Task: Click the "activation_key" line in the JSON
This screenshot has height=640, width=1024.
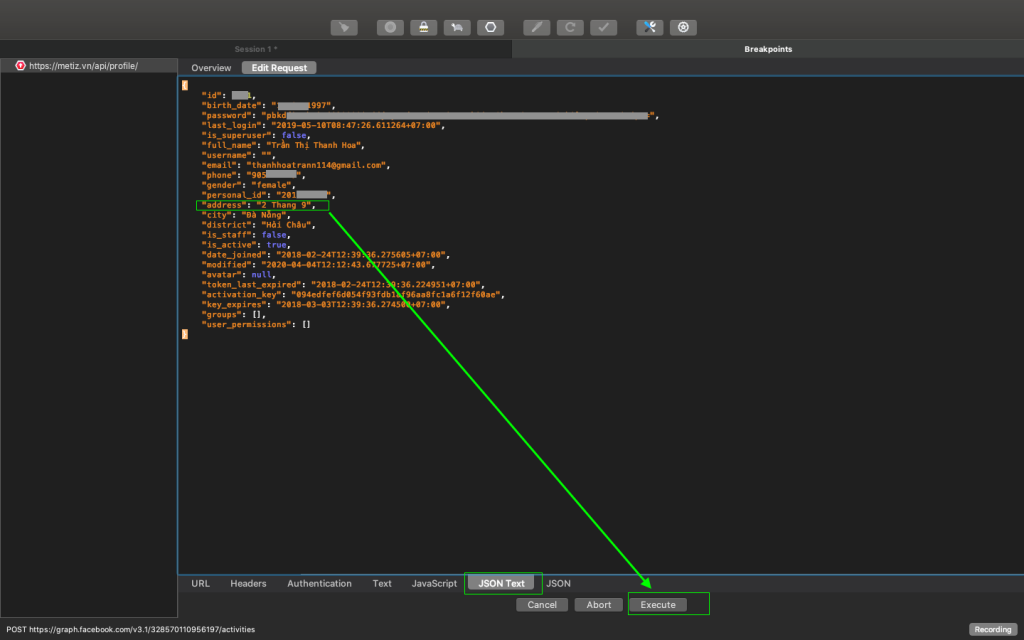Action: pyautogui.click(x=353, y=295)
